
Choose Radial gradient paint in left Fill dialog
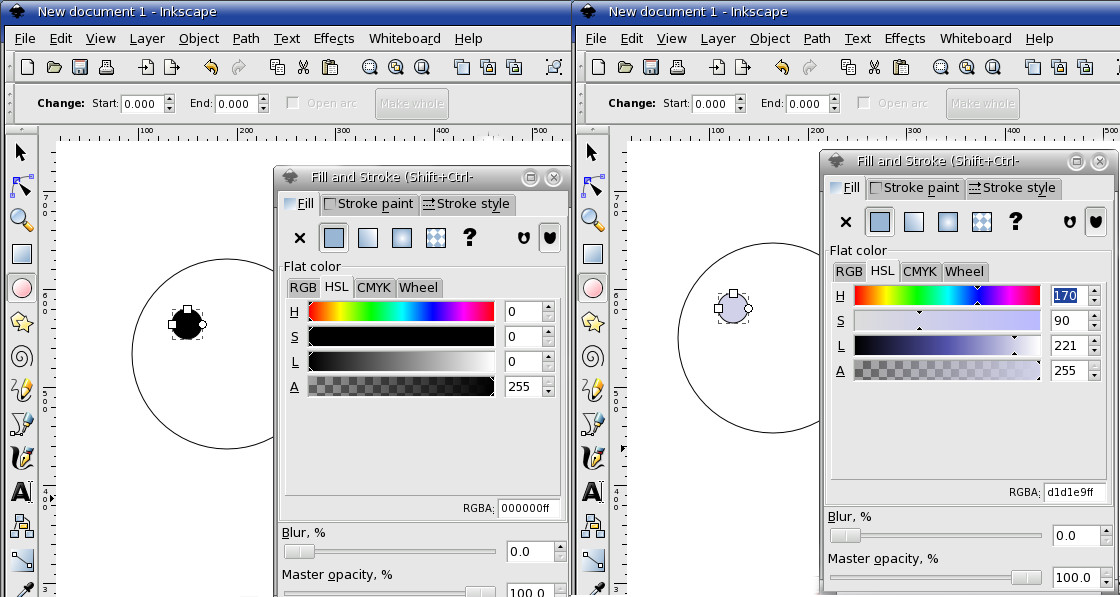(402, 238)
